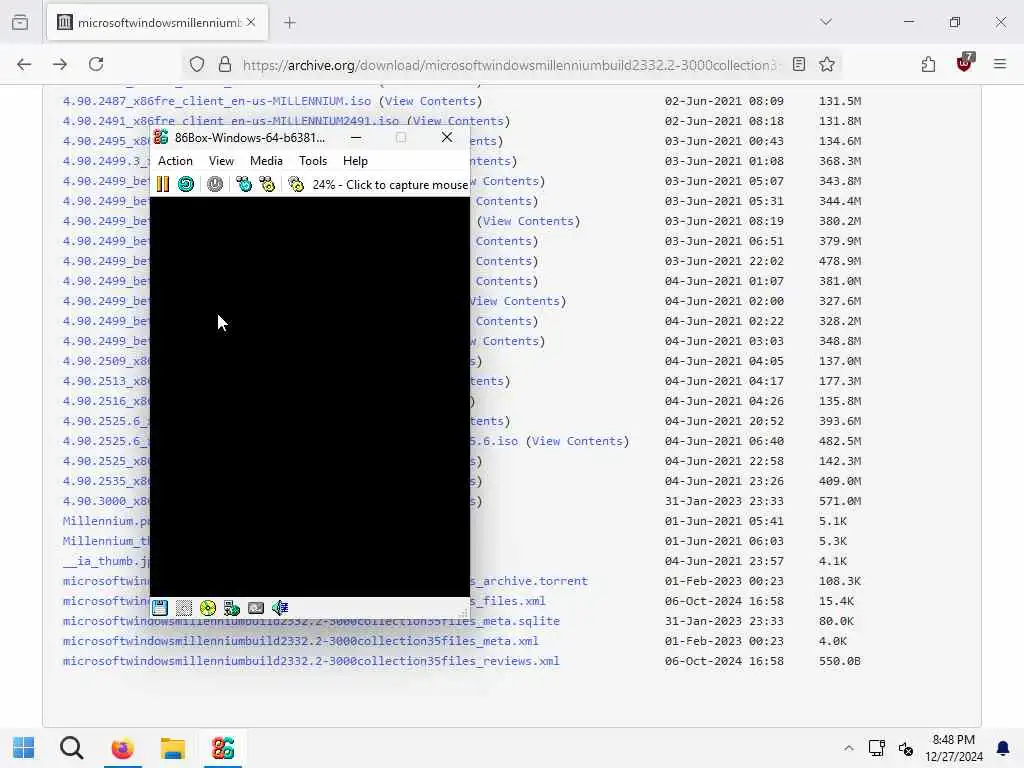This screenshot has height=768, width=1024.
Task: Click View Contents on the 08:19 row
Action: 528,221
